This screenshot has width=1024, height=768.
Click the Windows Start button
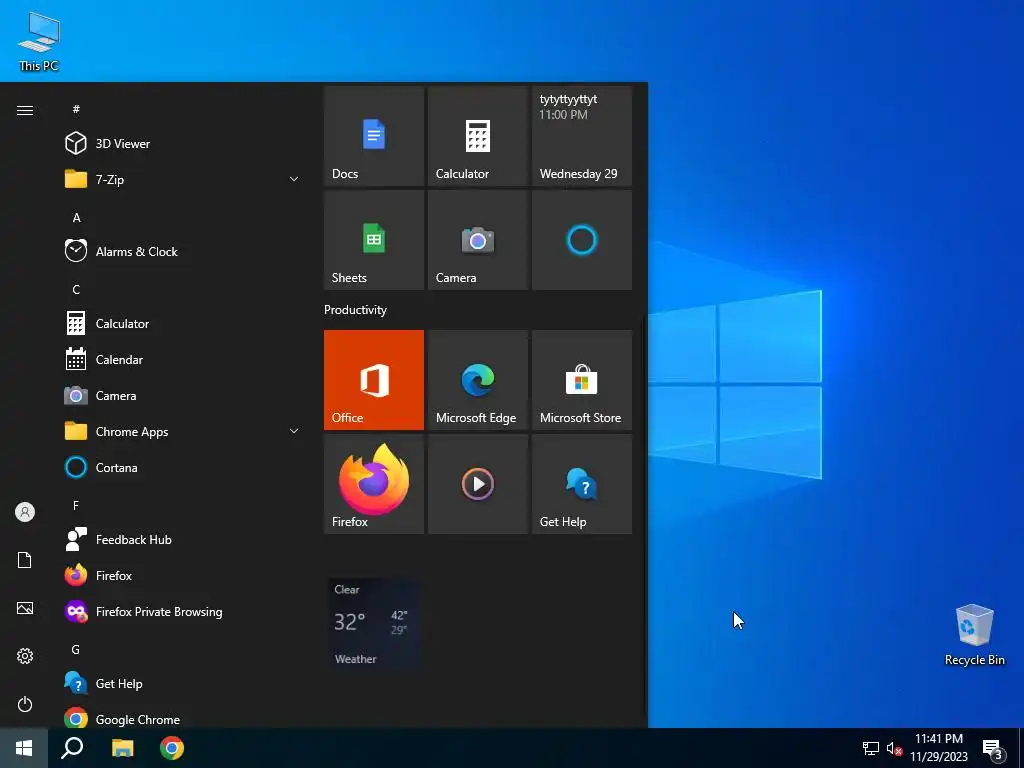click(24, 748)
